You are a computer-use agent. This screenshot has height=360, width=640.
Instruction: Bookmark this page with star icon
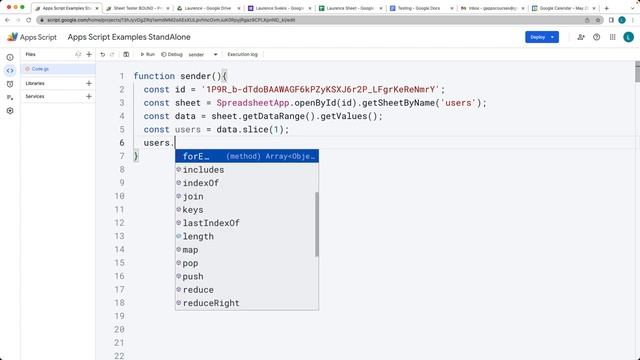click(598, 20)
